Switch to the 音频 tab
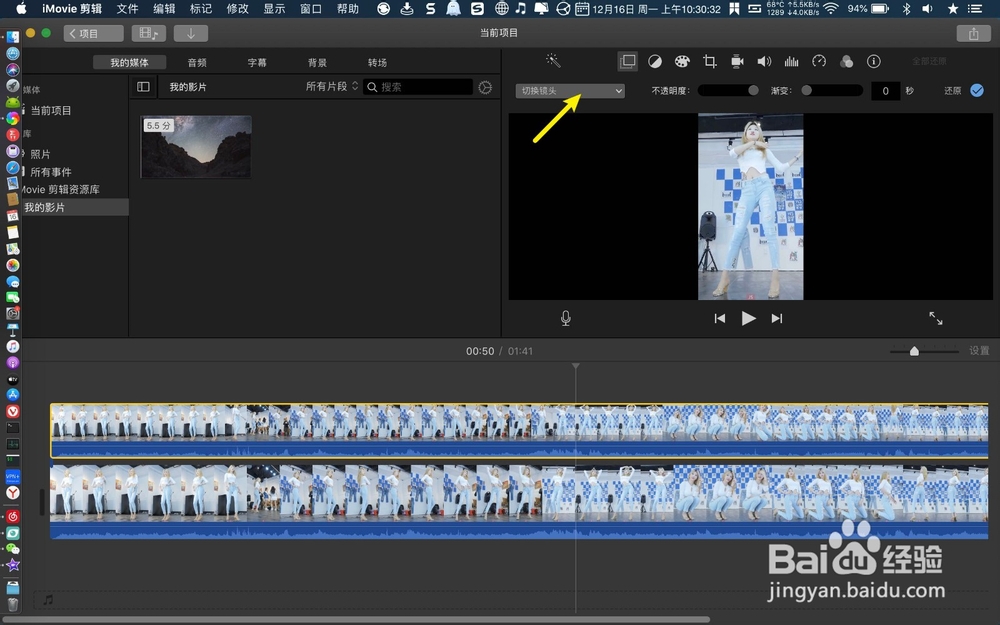Image resolution: width=1000 pixels, height=625 pixels. [197, 62]
